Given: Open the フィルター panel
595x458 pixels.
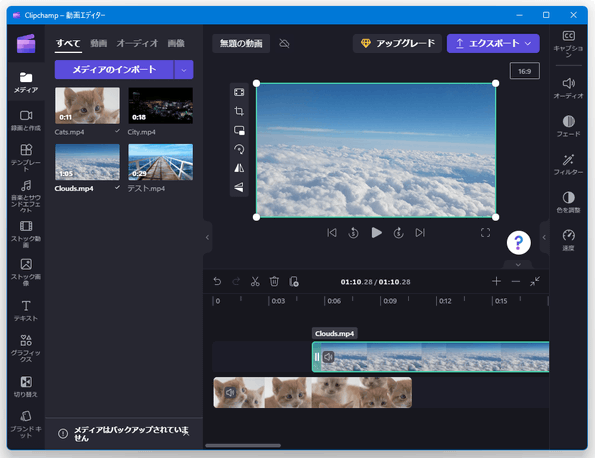Looking at the screenshot, I should (568, 165).
